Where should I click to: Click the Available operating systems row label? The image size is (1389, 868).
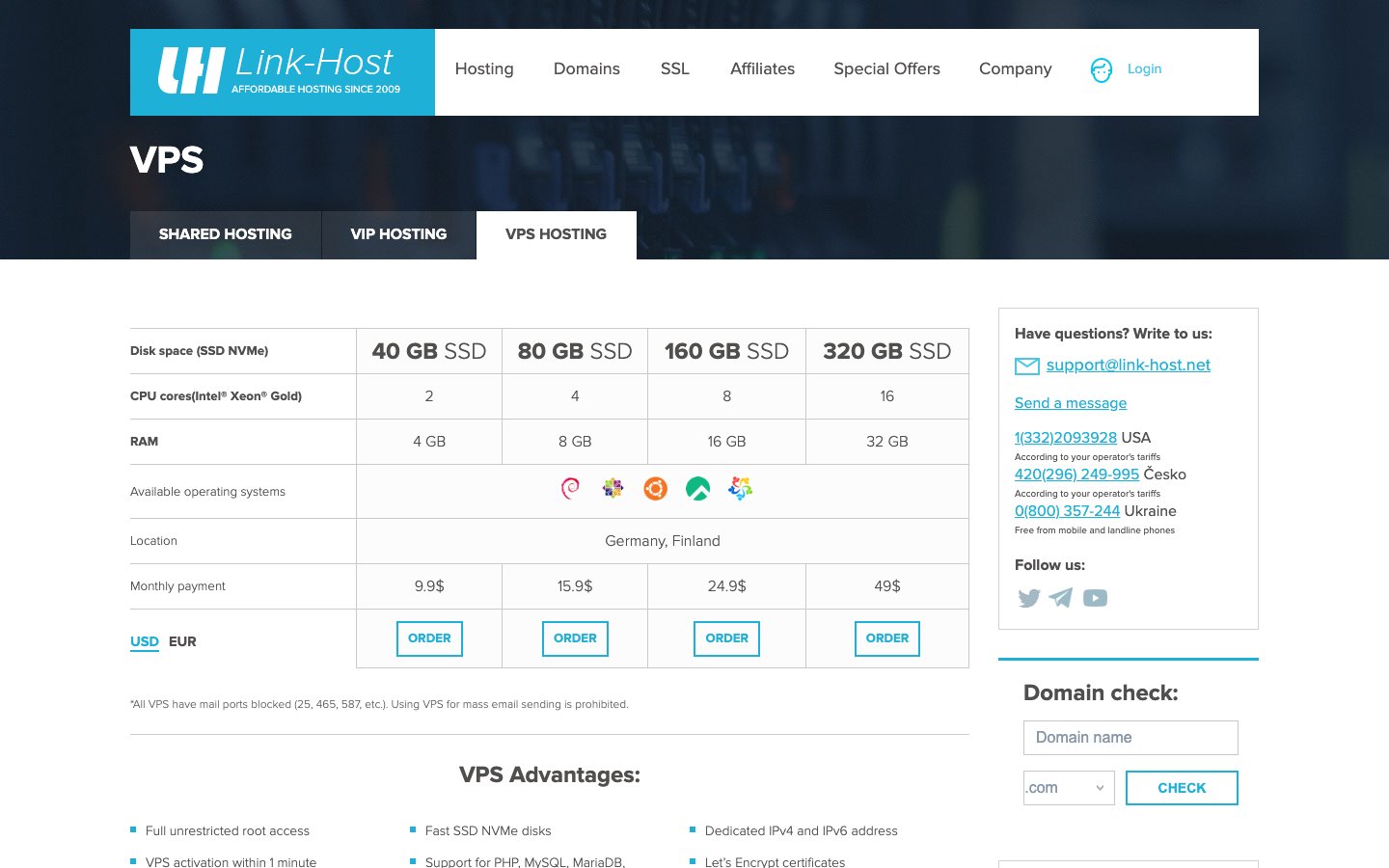click(207, 492)
